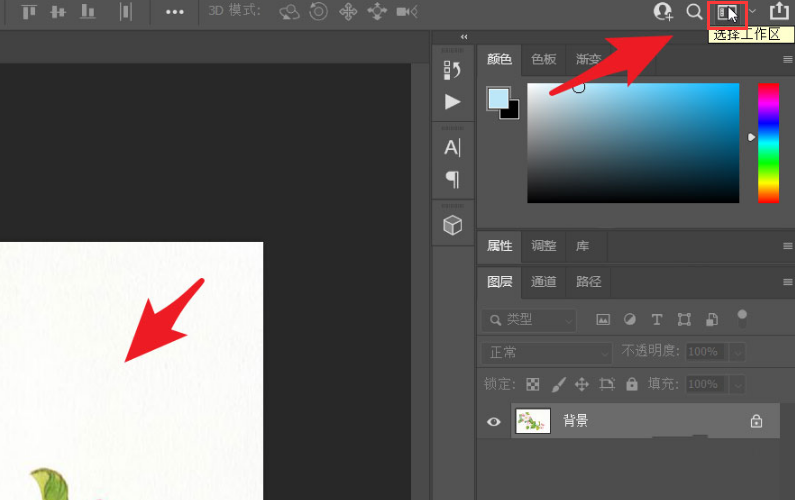
Task: Toggle type layer filter T icon
Action: 657,319
